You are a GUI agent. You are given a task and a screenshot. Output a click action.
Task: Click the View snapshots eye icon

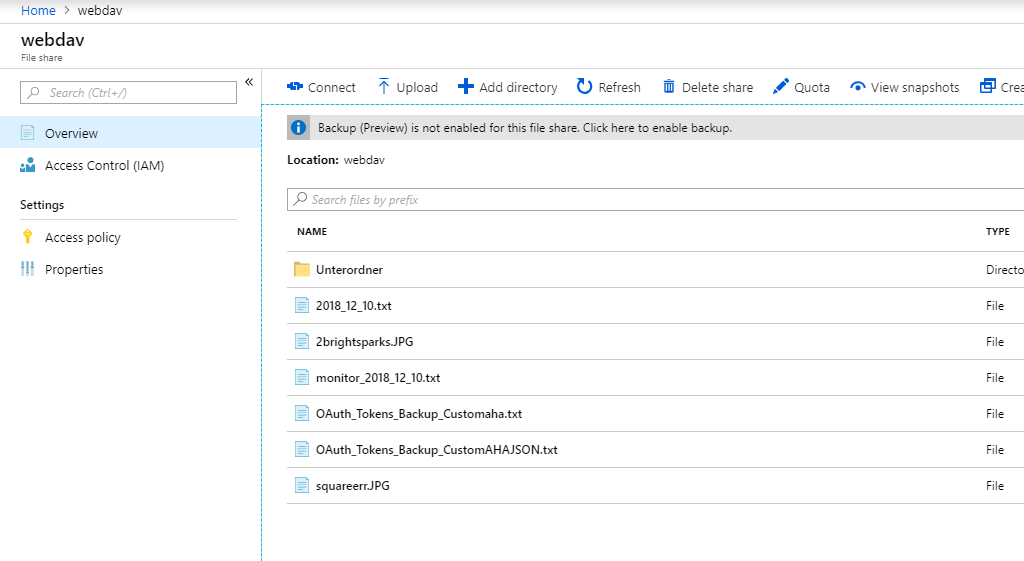click(x=857, y=87)
